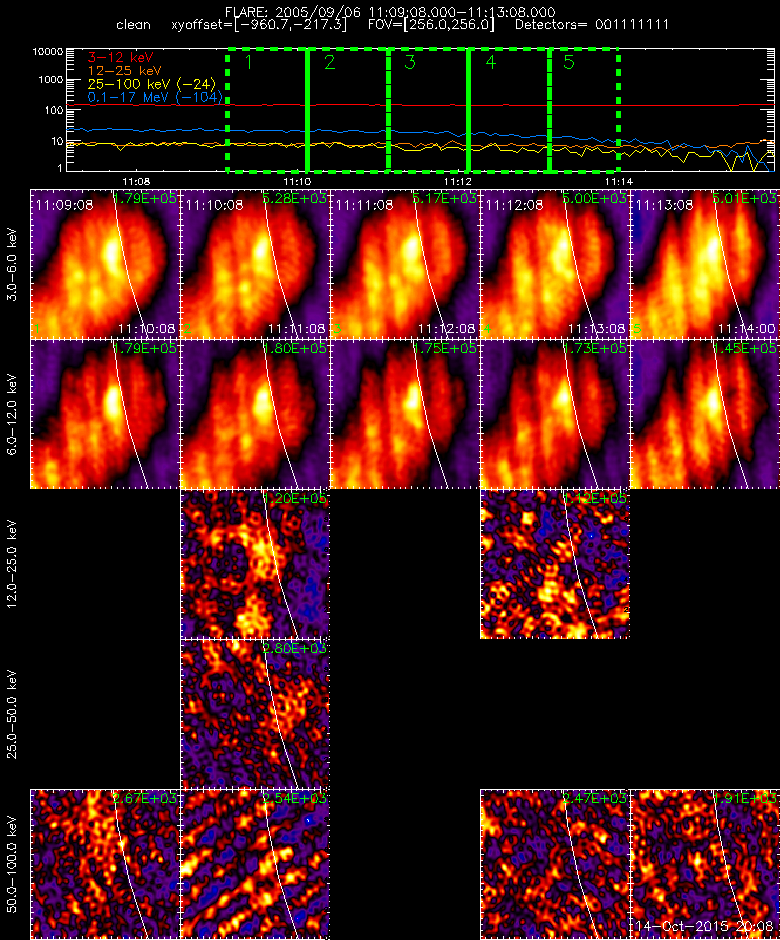
Task: Open the 50.0-100.0 keV image labeled 2.54E+03
Action: (255, 864)
